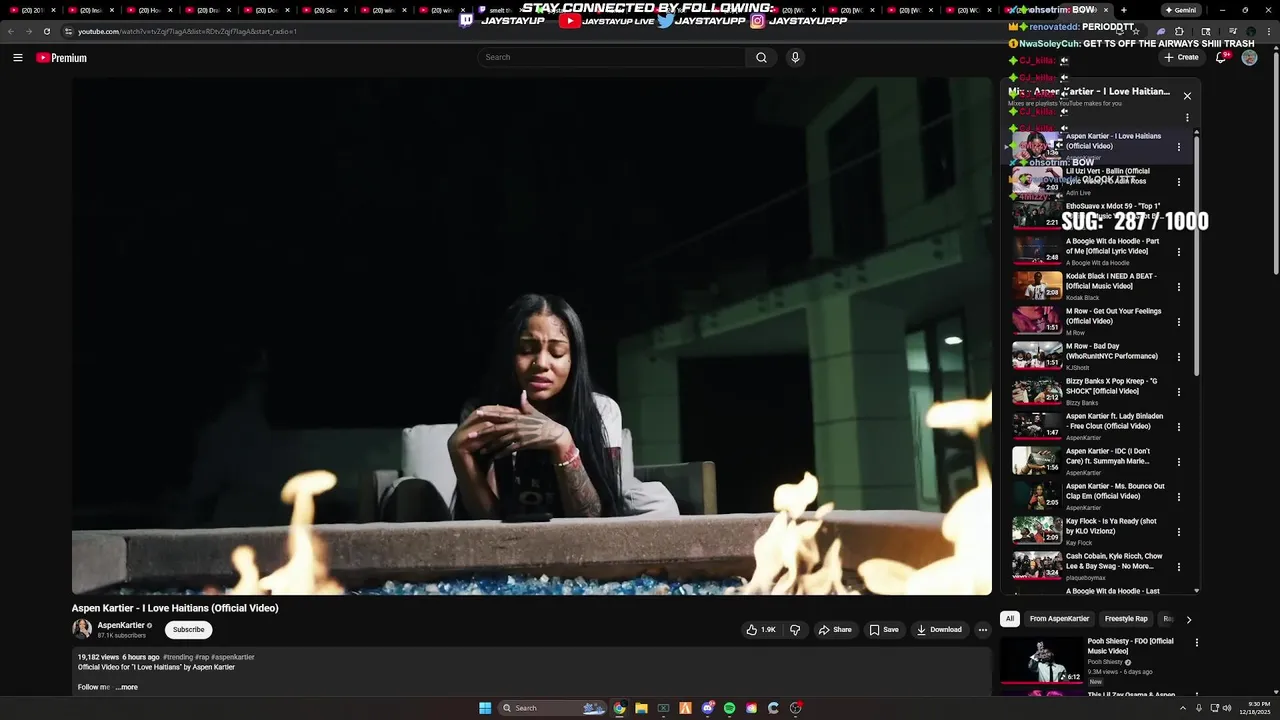
Task: Open options for Kay Flock Is Ya Ready
Action: [x=1179, y=532]
